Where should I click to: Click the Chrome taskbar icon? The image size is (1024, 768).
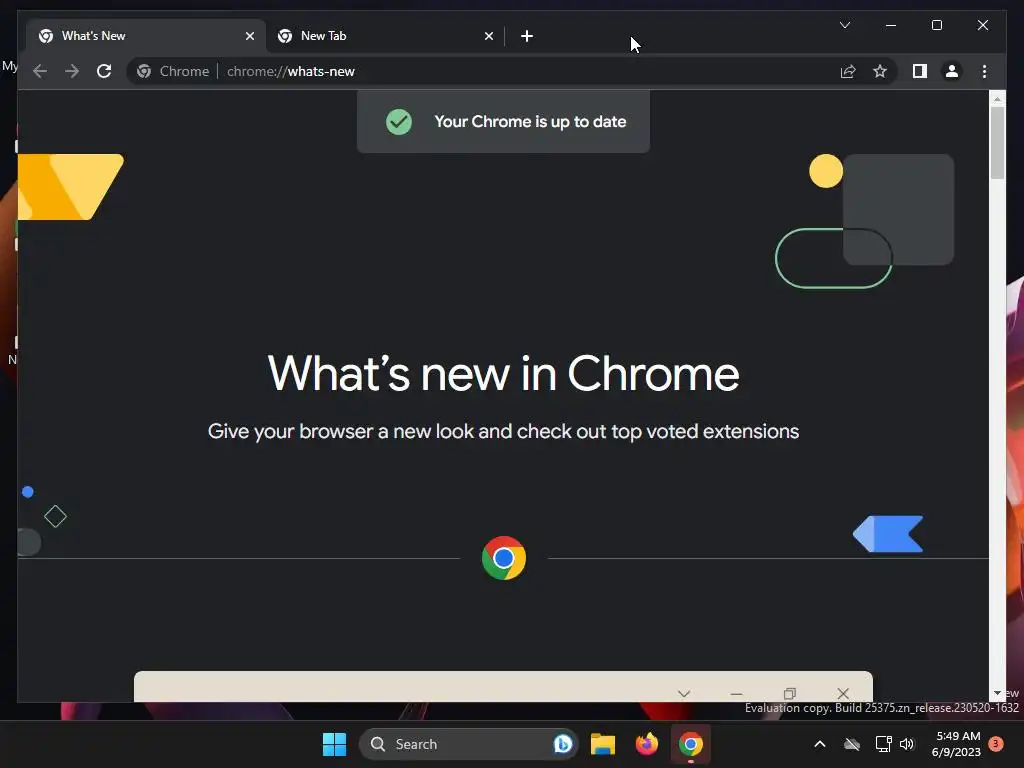690,744
